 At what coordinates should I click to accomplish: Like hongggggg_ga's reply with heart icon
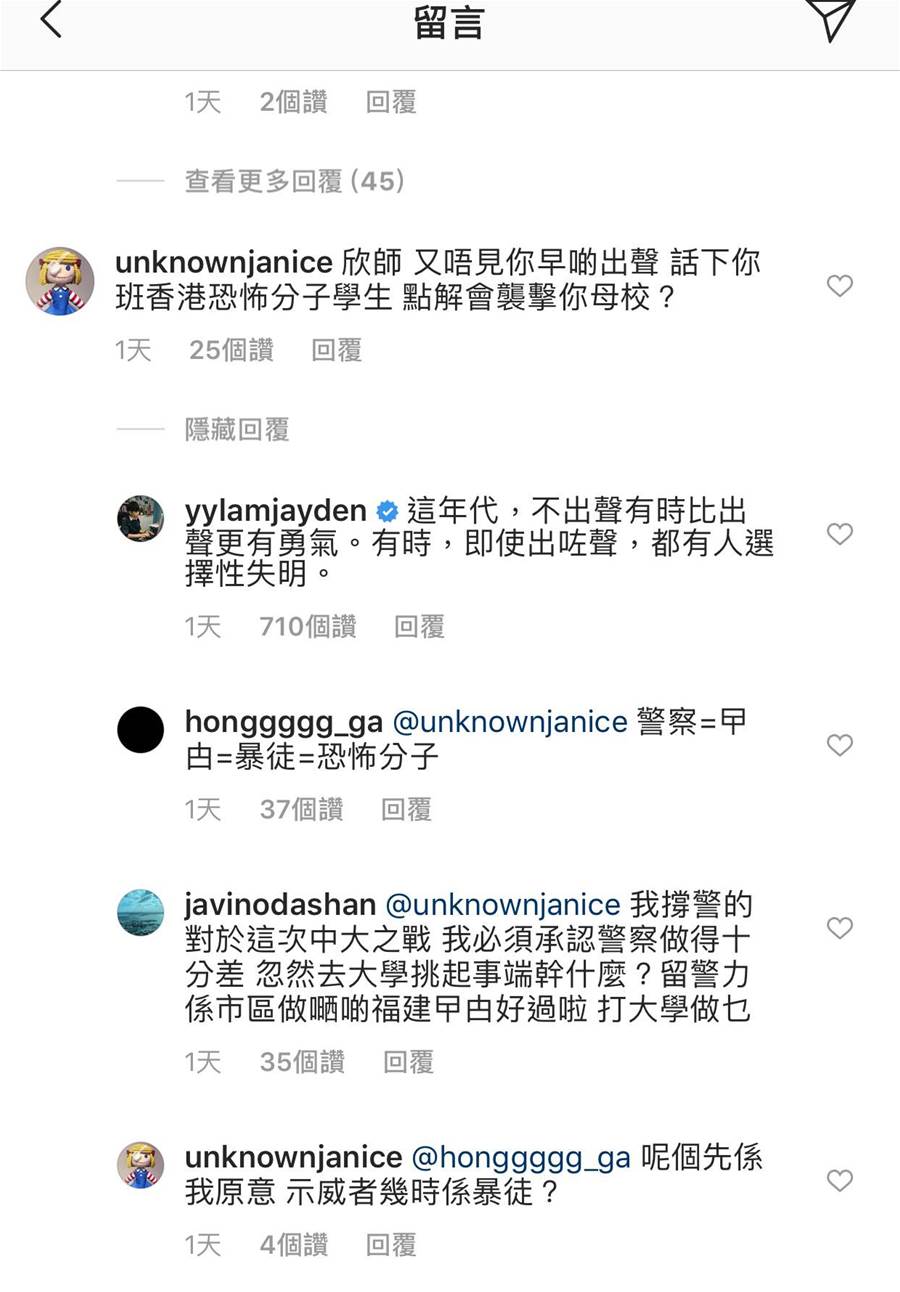click(840, 745)
